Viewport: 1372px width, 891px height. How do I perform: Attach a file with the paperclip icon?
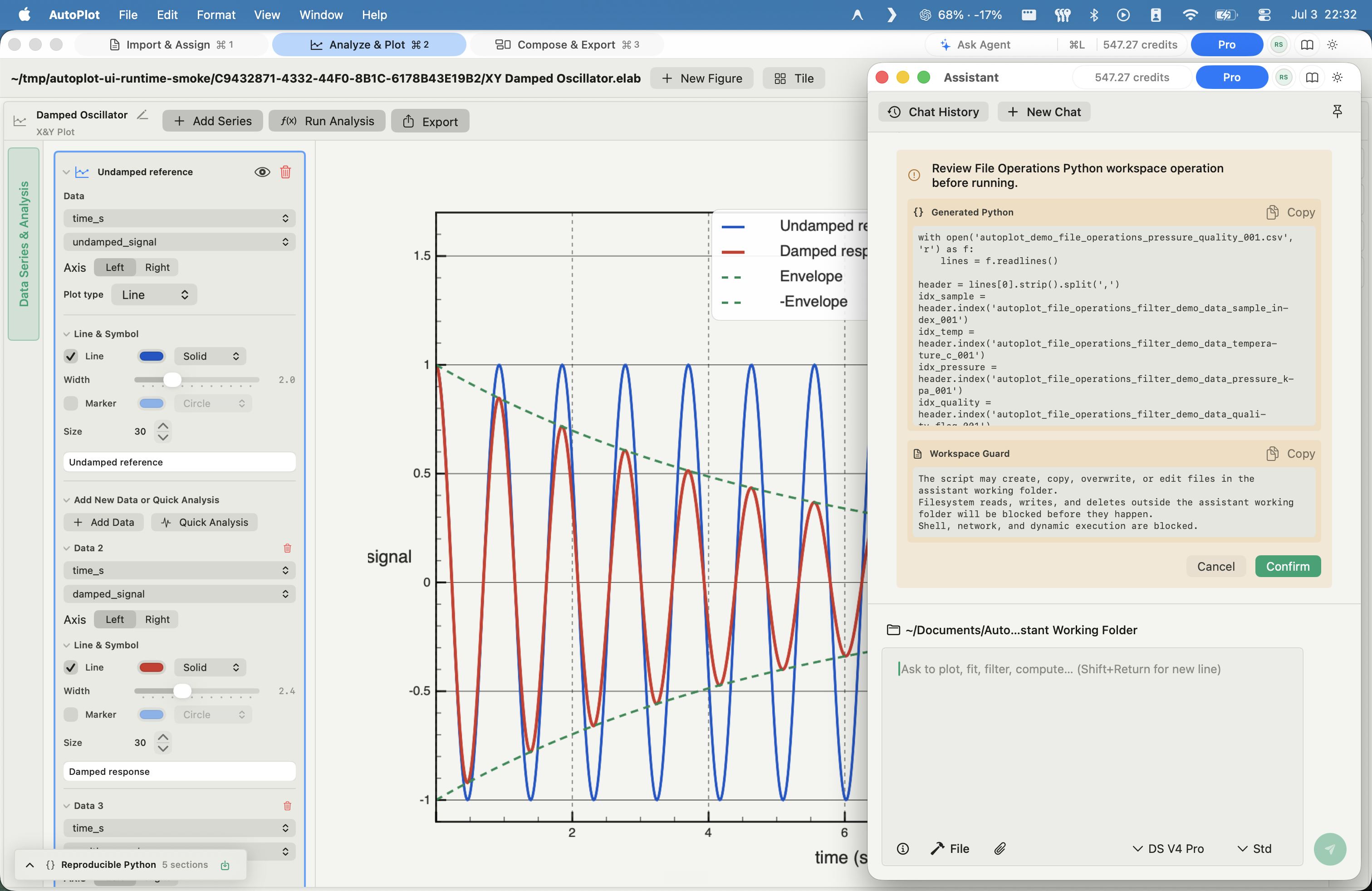[1000, 848]
